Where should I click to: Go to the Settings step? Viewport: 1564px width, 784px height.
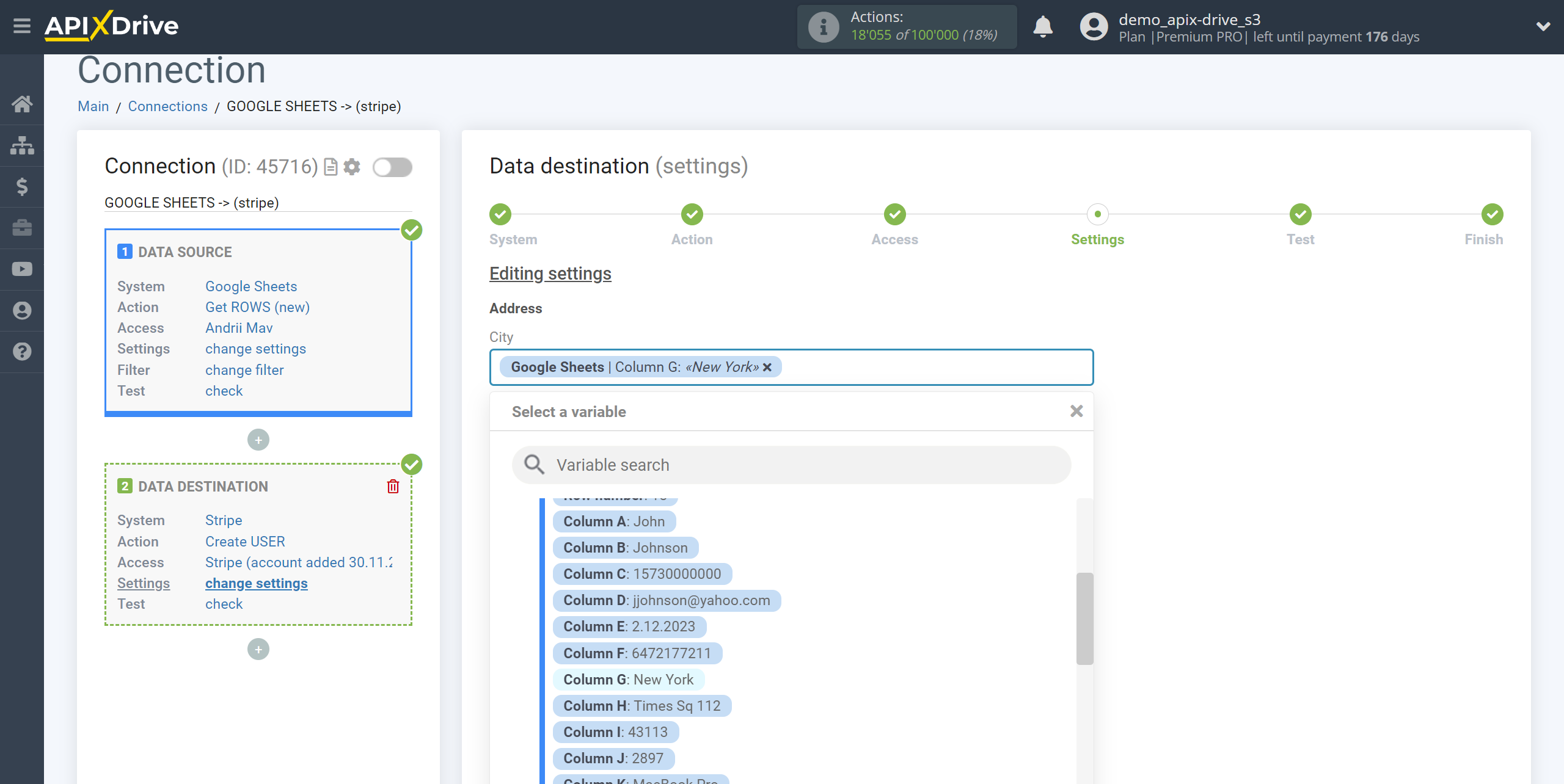point(1098,214)
